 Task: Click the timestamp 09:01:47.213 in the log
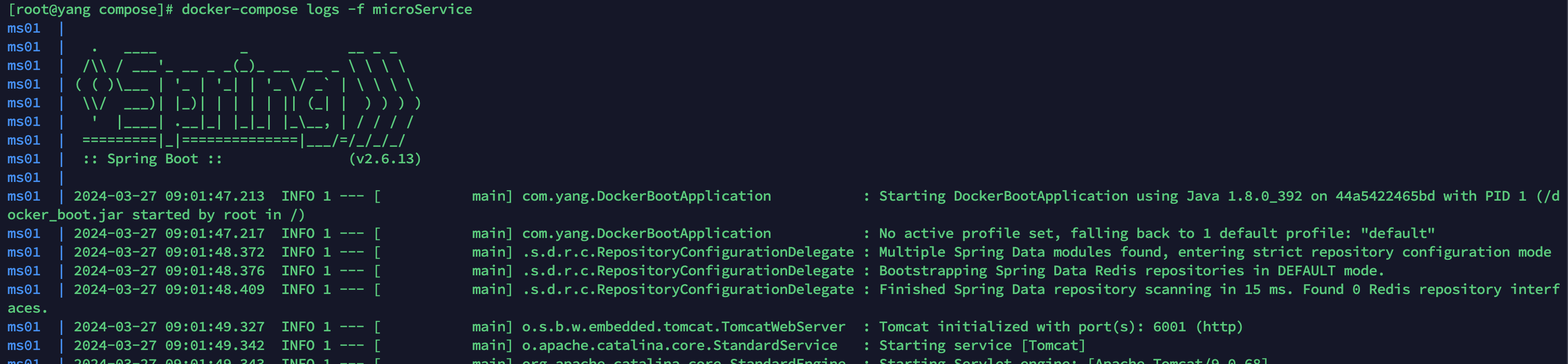(214, 196)
